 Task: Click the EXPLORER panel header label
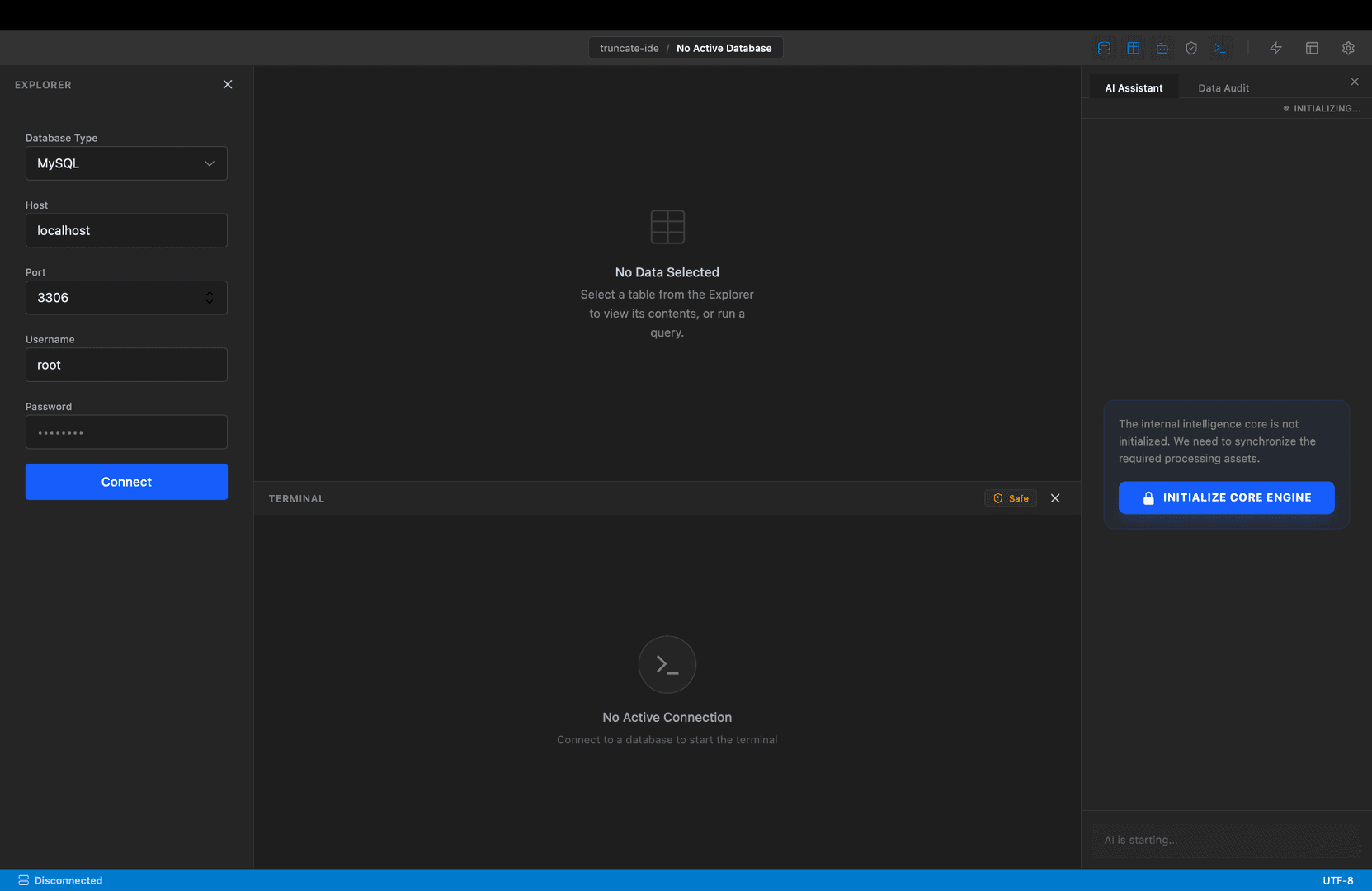point(43,85)
